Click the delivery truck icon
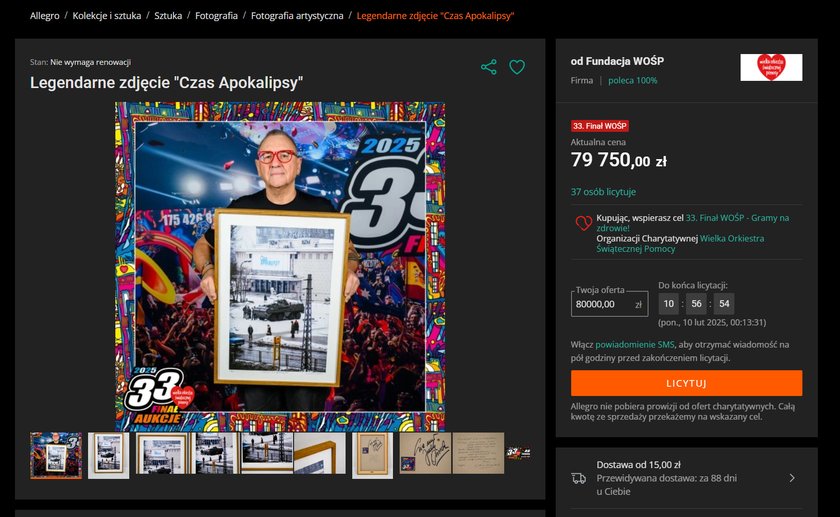The height and width of the screenshot is (517, 840). pyautogui.click(x=579, y=478)
